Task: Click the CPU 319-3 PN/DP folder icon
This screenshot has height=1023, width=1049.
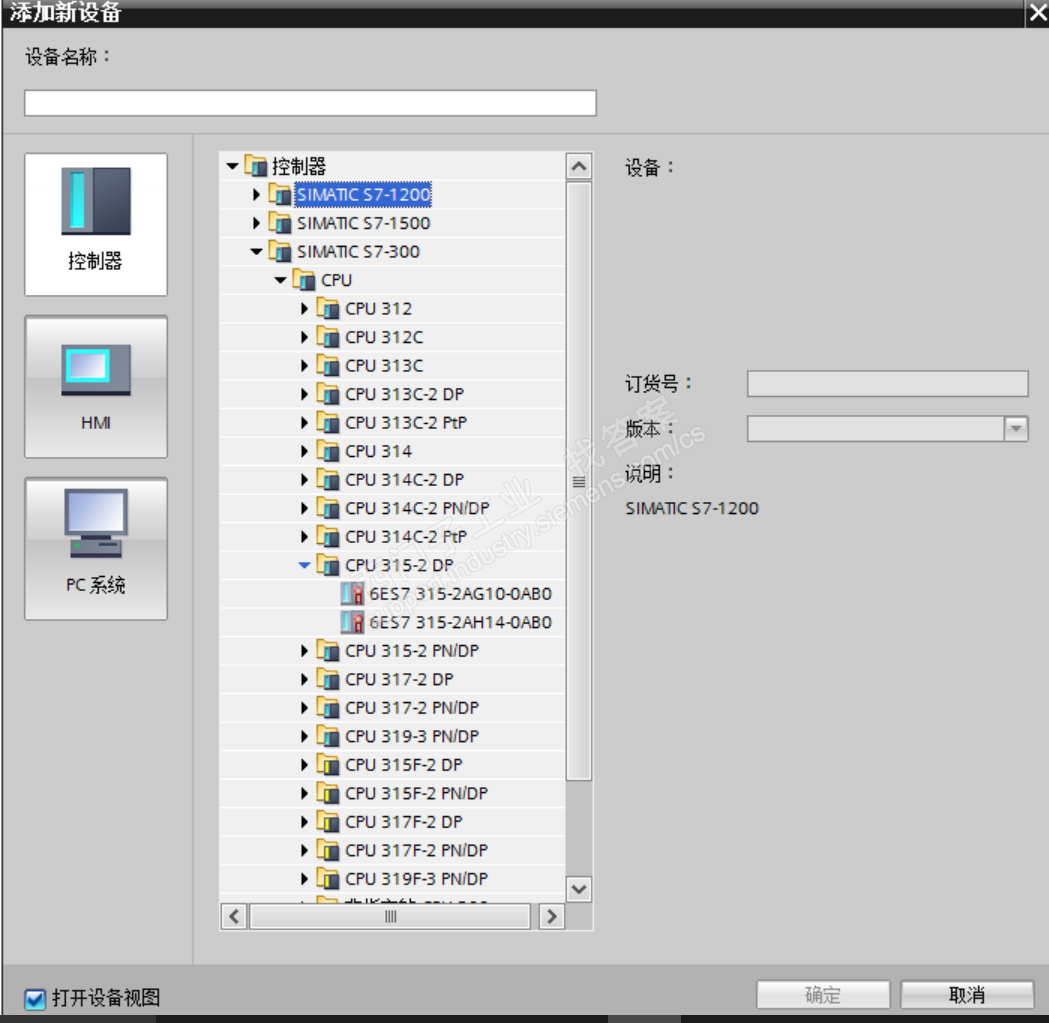Action: pyautogui.click(x=328, y=736)
